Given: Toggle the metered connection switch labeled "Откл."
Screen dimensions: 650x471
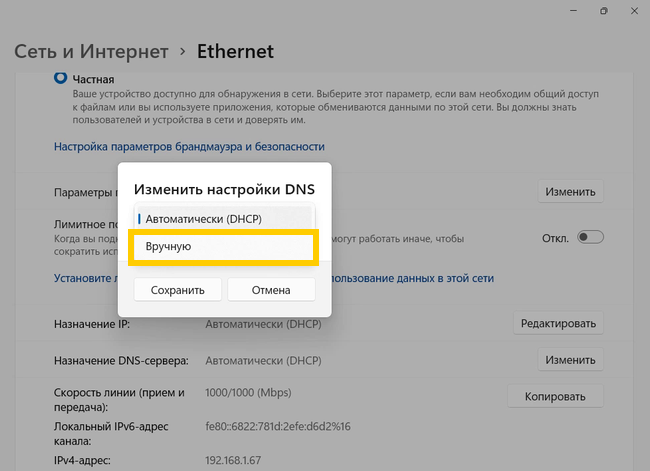Looking at the screenshot, I should [x=591, y=238].
